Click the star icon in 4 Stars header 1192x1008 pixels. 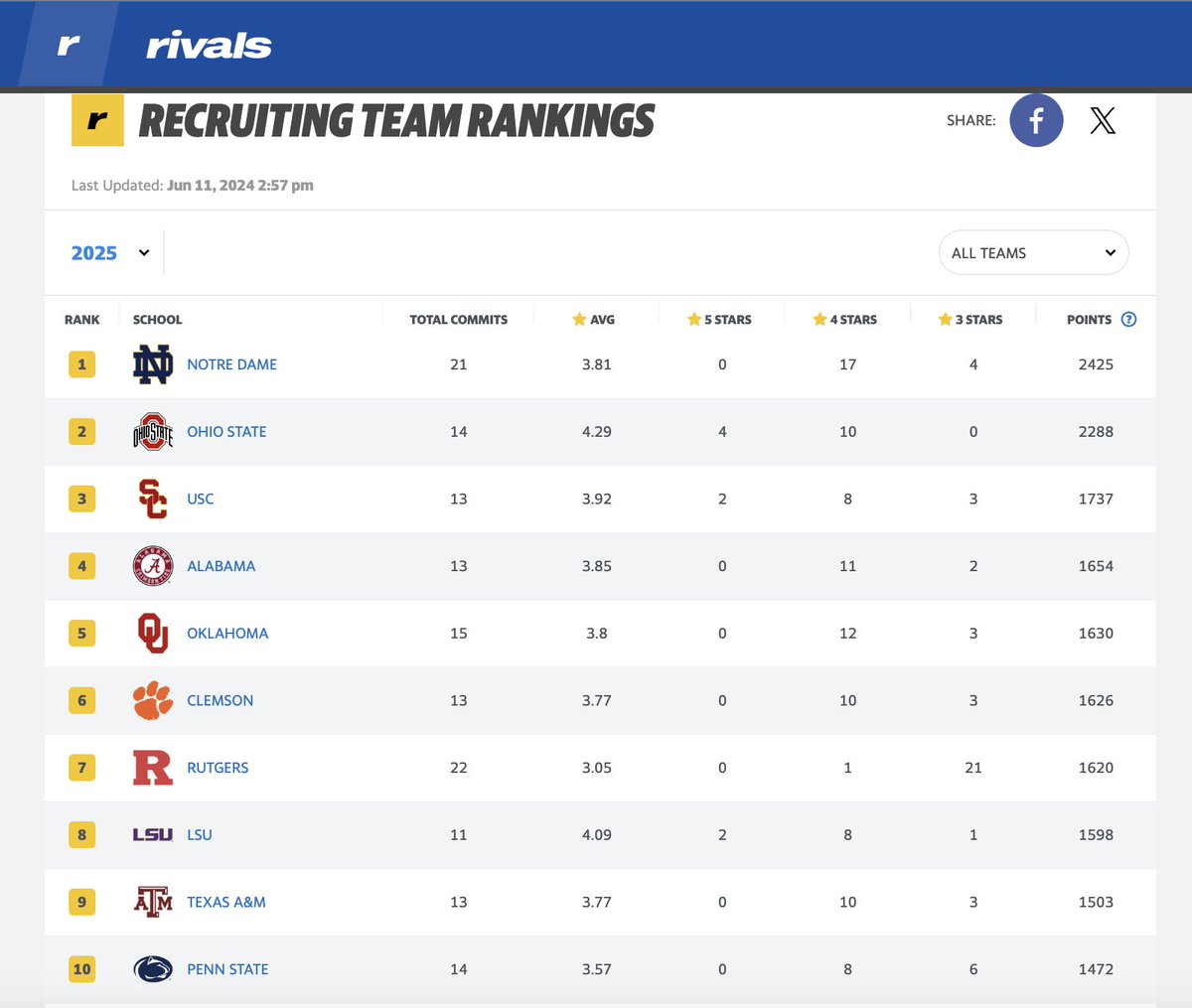(819, 319)
